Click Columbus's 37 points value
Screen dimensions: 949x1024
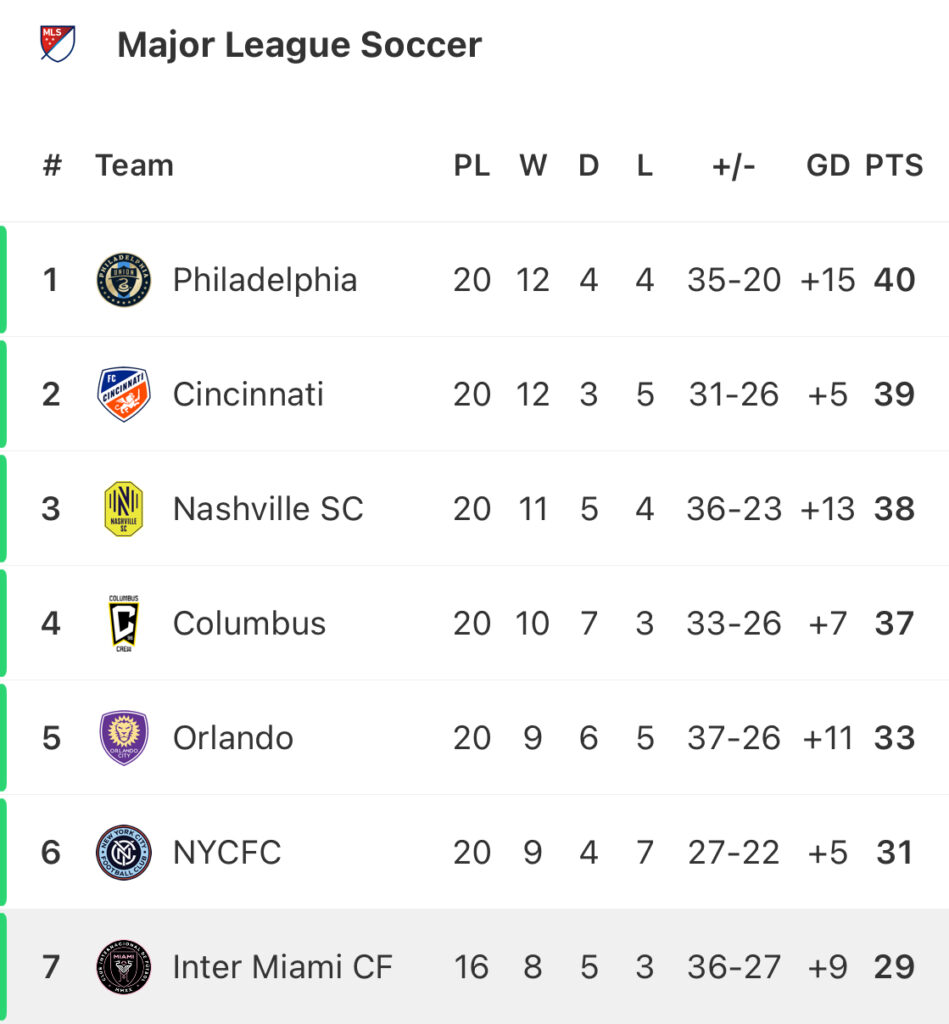(894, 624)
